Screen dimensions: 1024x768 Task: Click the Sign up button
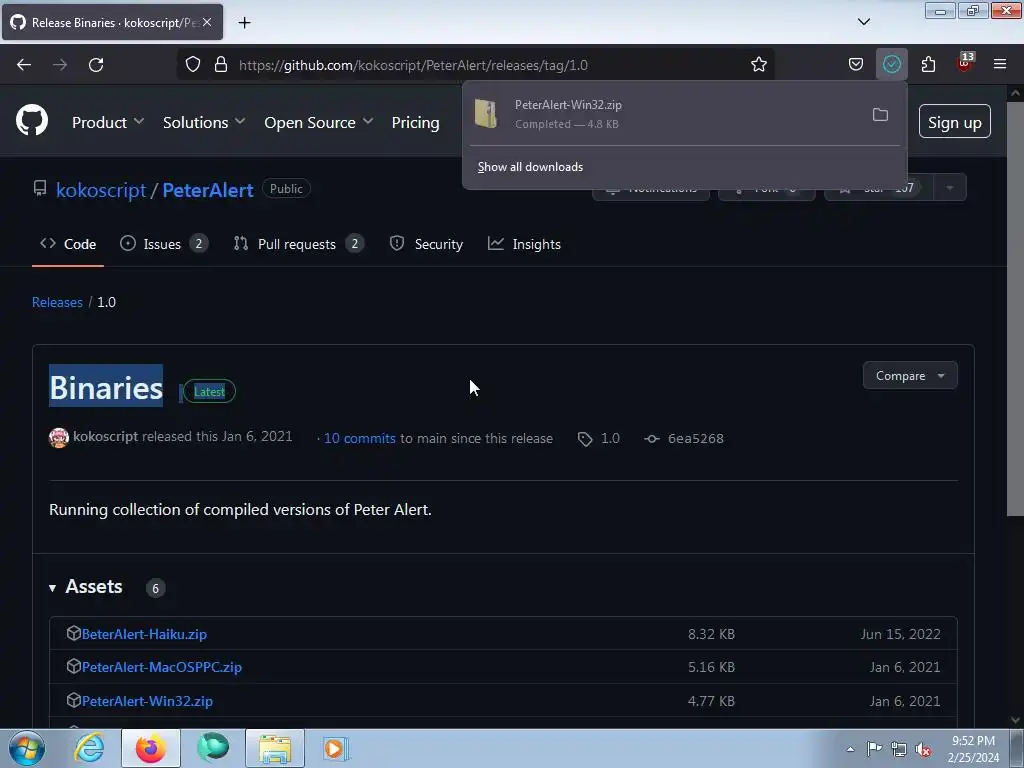954,122
